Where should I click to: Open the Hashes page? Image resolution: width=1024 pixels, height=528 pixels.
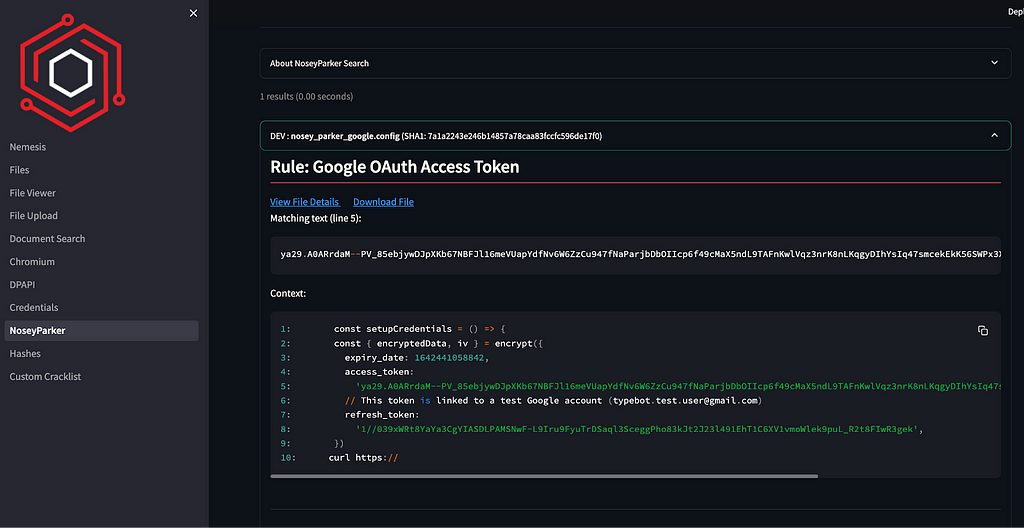25,354
